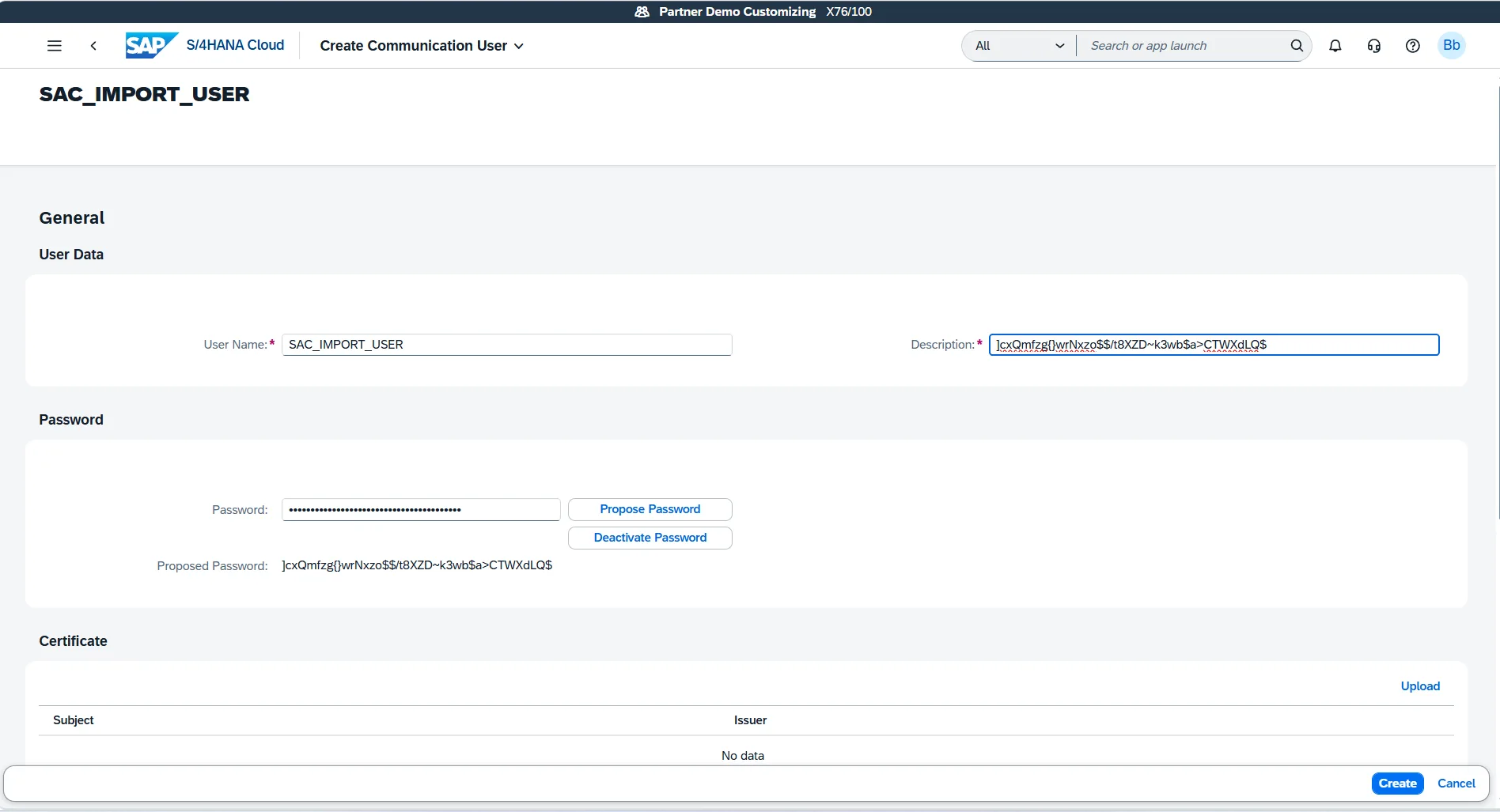The width and height of the screenshot is (1500, 812).
Task: Click the SAC_IMPORT_USER page heading
Action: pos(144,94)
